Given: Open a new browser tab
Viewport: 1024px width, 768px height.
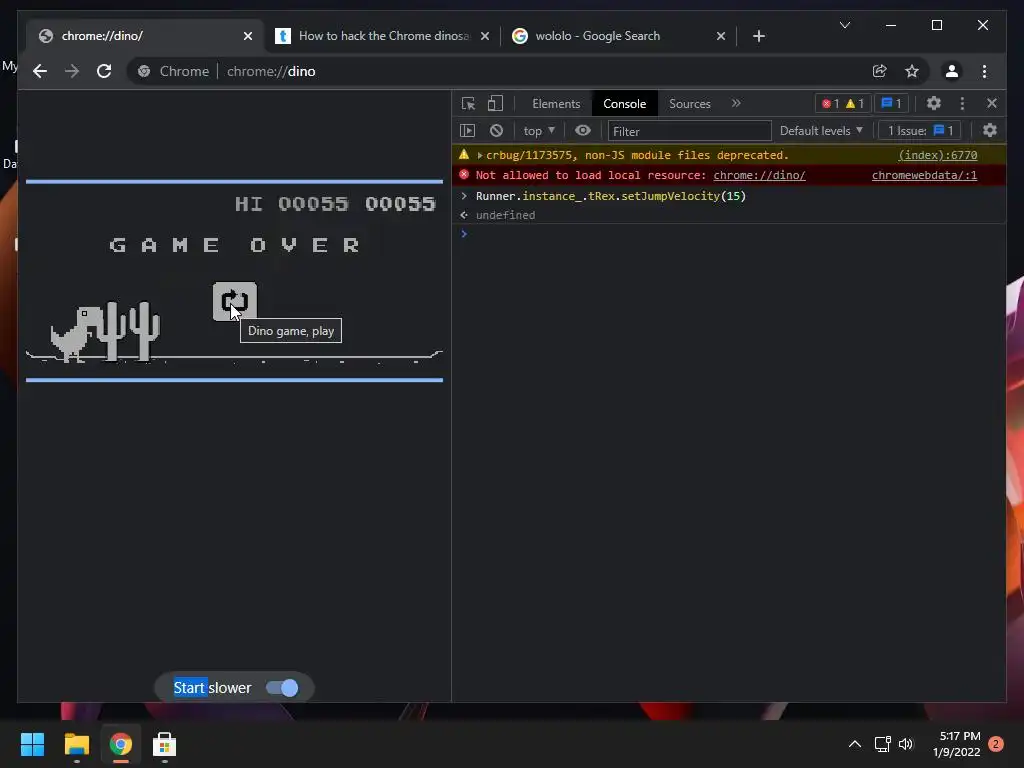Looking at the screenshot, I should click(x=758, y=36).
